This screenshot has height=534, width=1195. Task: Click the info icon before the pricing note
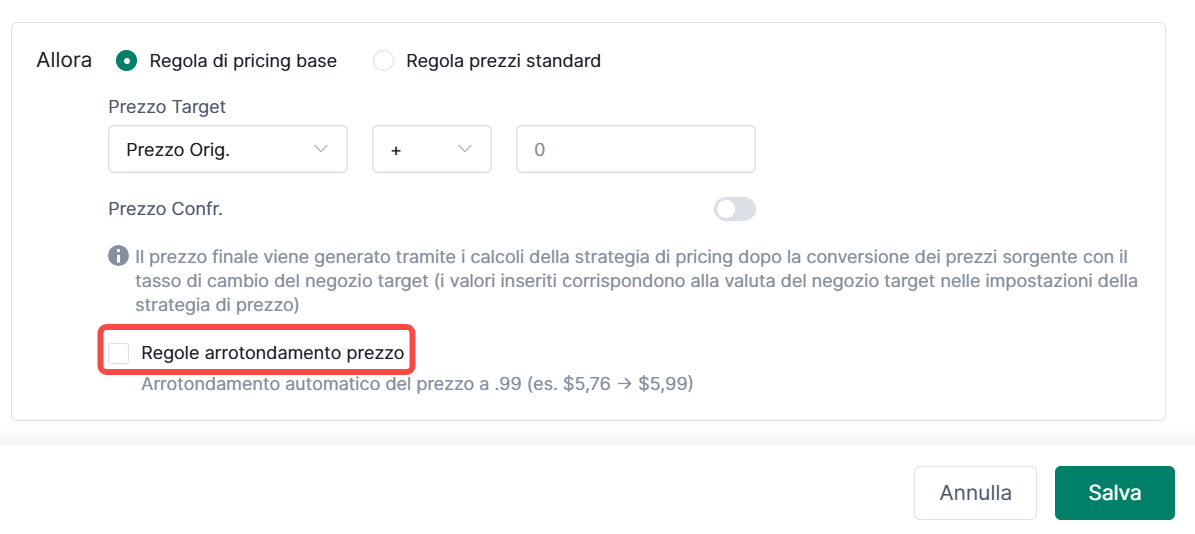[118, 255]
